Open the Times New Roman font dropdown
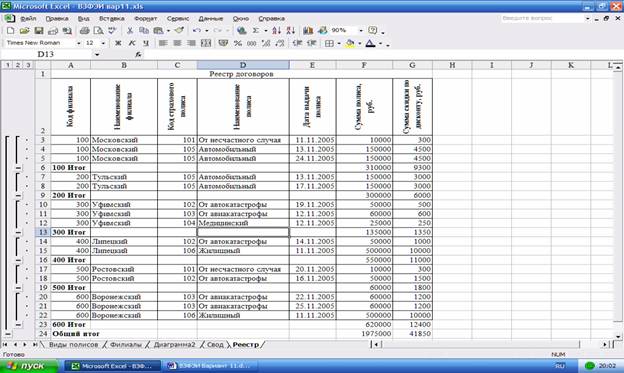Screen dimensions: 624x373 click(43, 43)
